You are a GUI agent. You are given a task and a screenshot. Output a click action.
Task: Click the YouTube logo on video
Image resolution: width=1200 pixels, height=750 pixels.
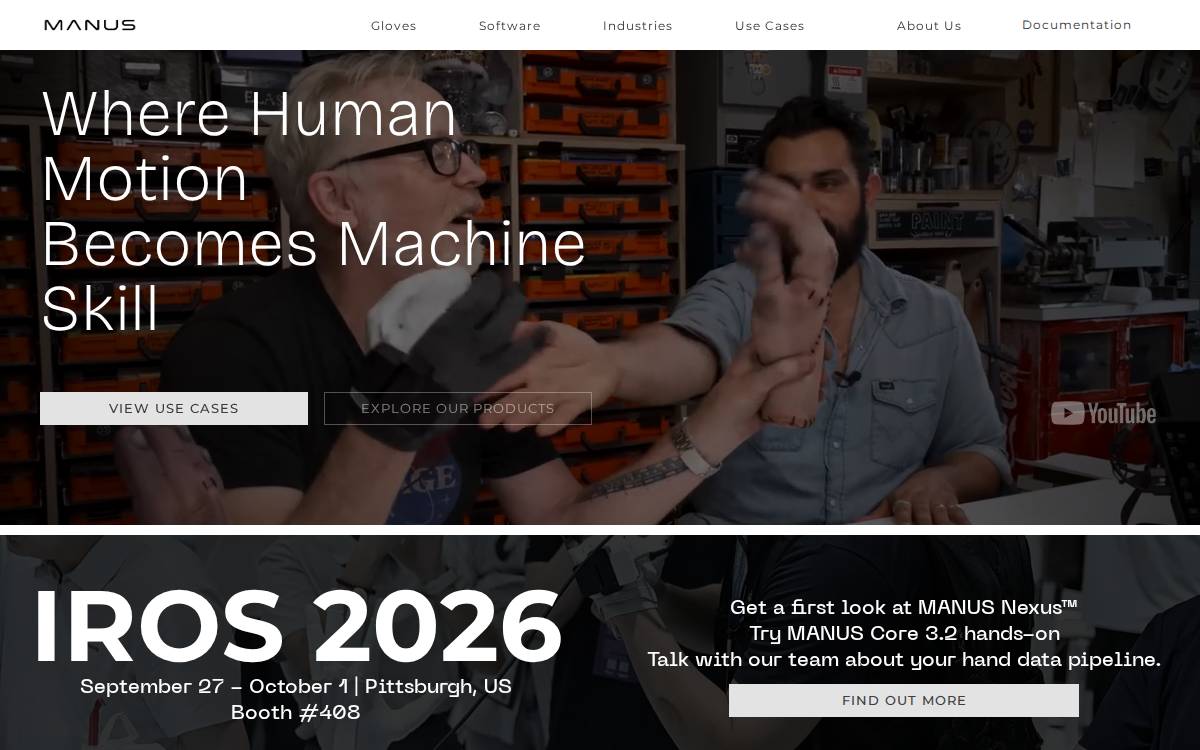point(1103,413)
